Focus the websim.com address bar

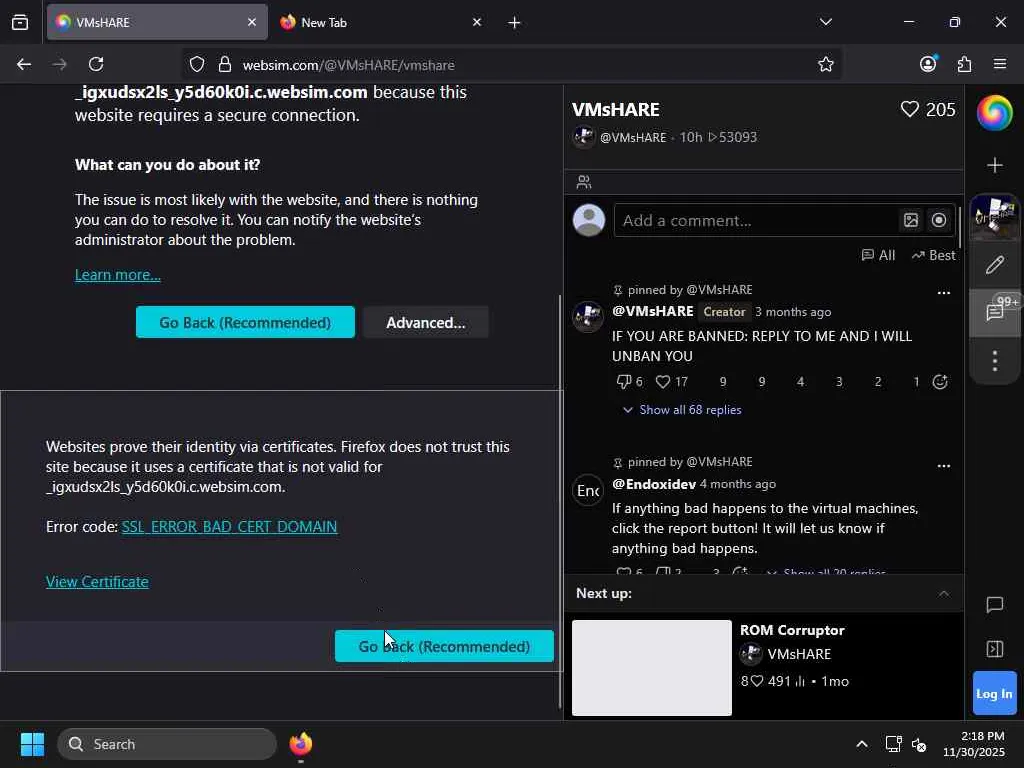click(511, 64)
